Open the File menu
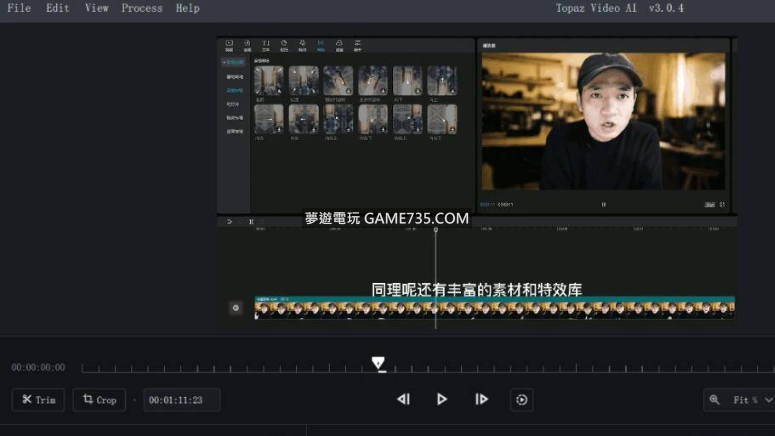This screenshot has width=775, height=436. pos(19,8)
